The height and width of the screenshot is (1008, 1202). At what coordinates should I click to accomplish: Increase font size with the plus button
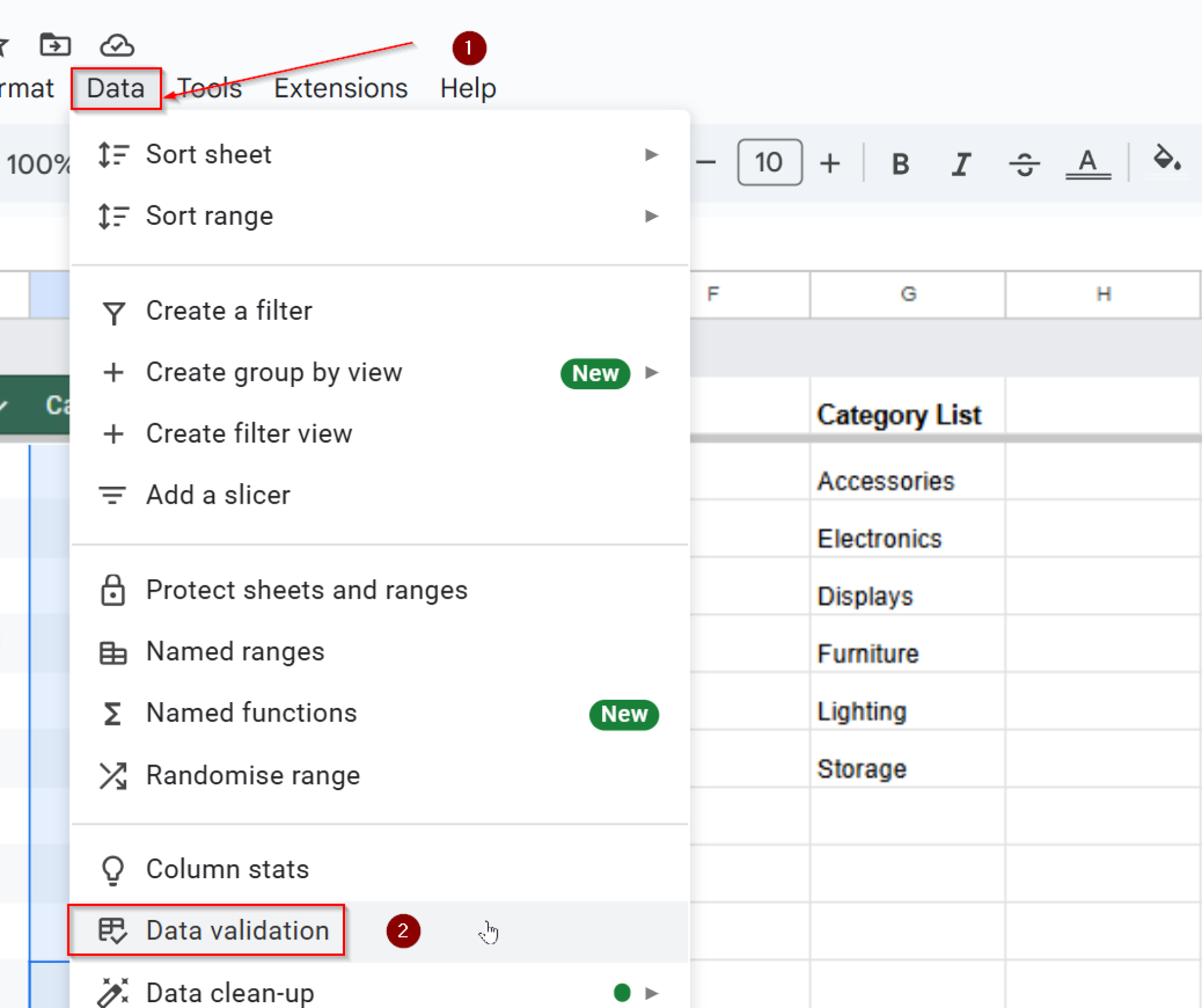(x=831, y=163)
